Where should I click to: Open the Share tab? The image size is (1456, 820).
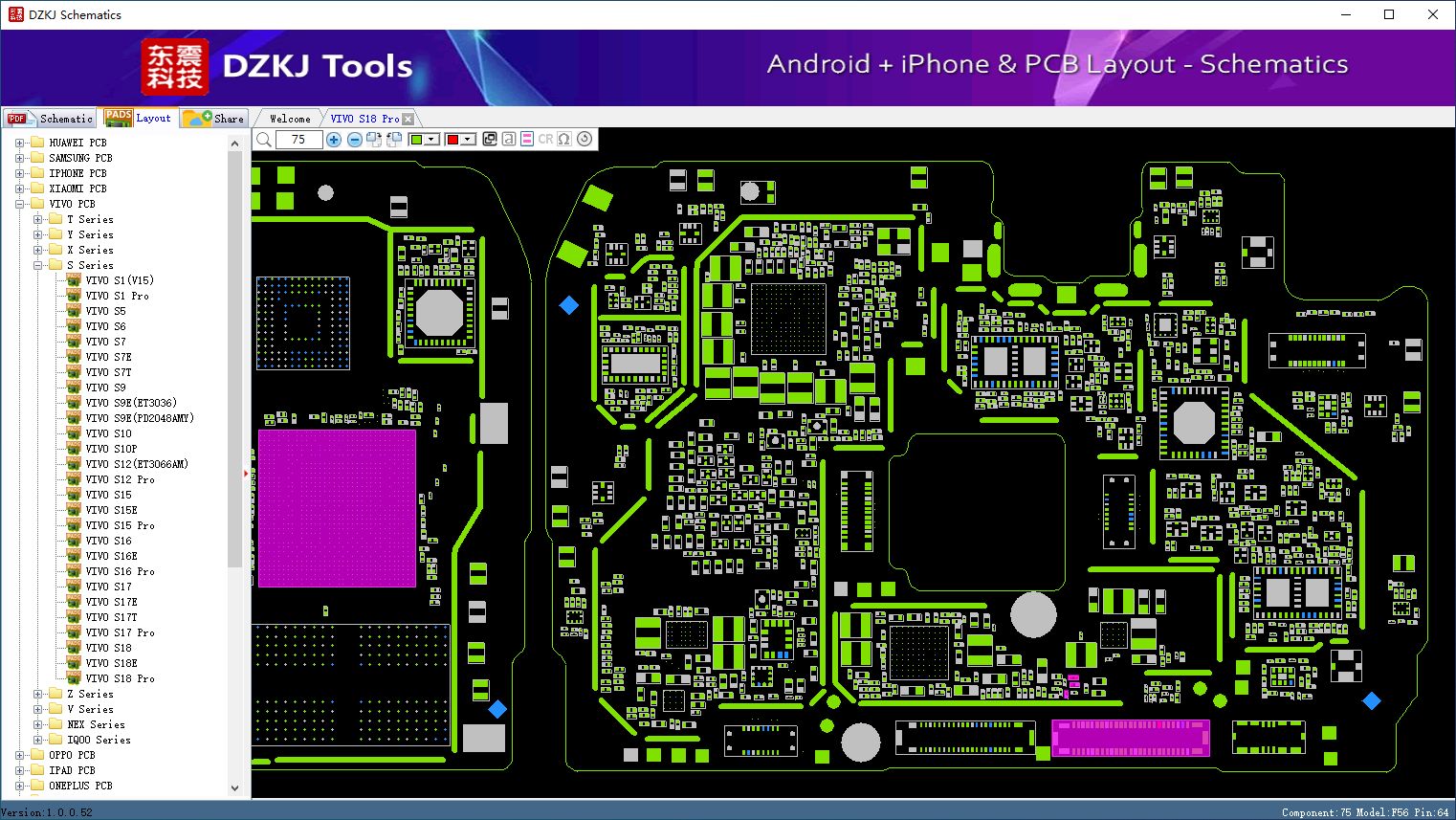(x=215, y=119)
